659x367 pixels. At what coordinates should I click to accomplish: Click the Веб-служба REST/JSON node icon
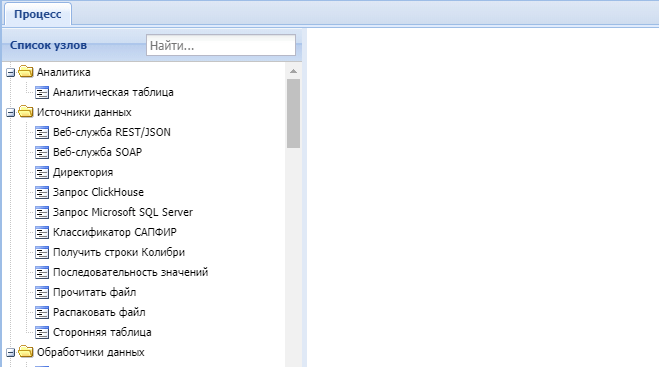coord(42,132)
